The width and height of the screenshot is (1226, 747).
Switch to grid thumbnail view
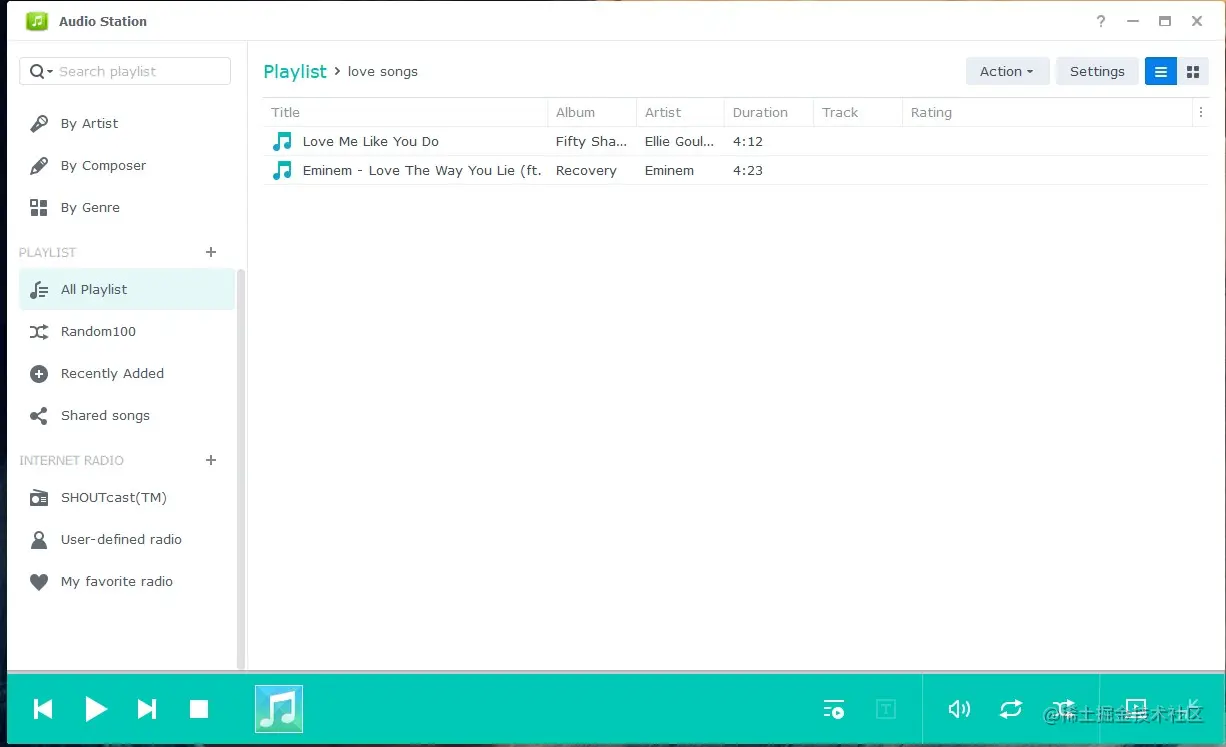1193,71
